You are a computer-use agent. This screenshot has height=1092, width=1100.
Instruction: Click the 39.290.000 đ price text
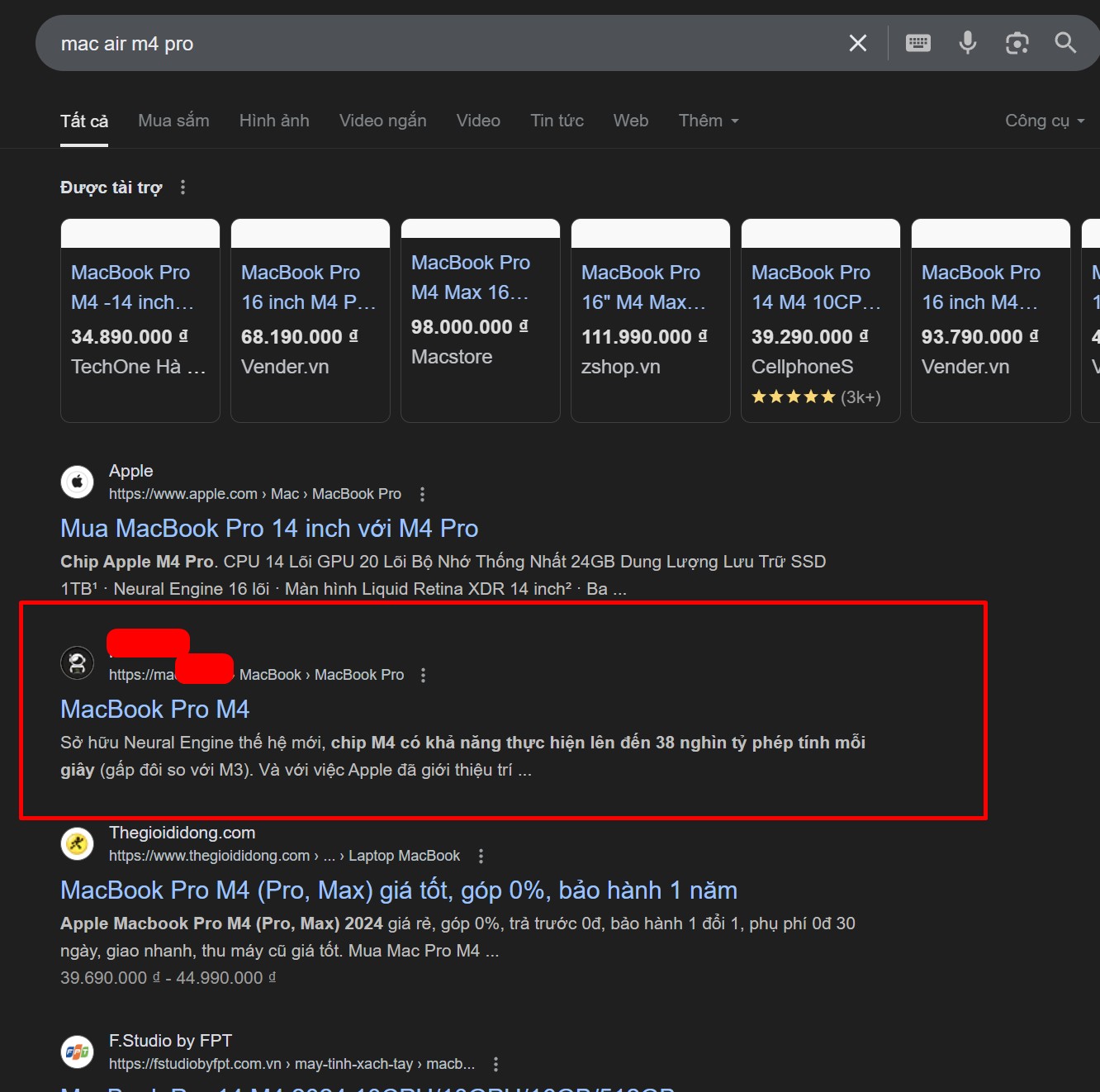click(810, 337)
